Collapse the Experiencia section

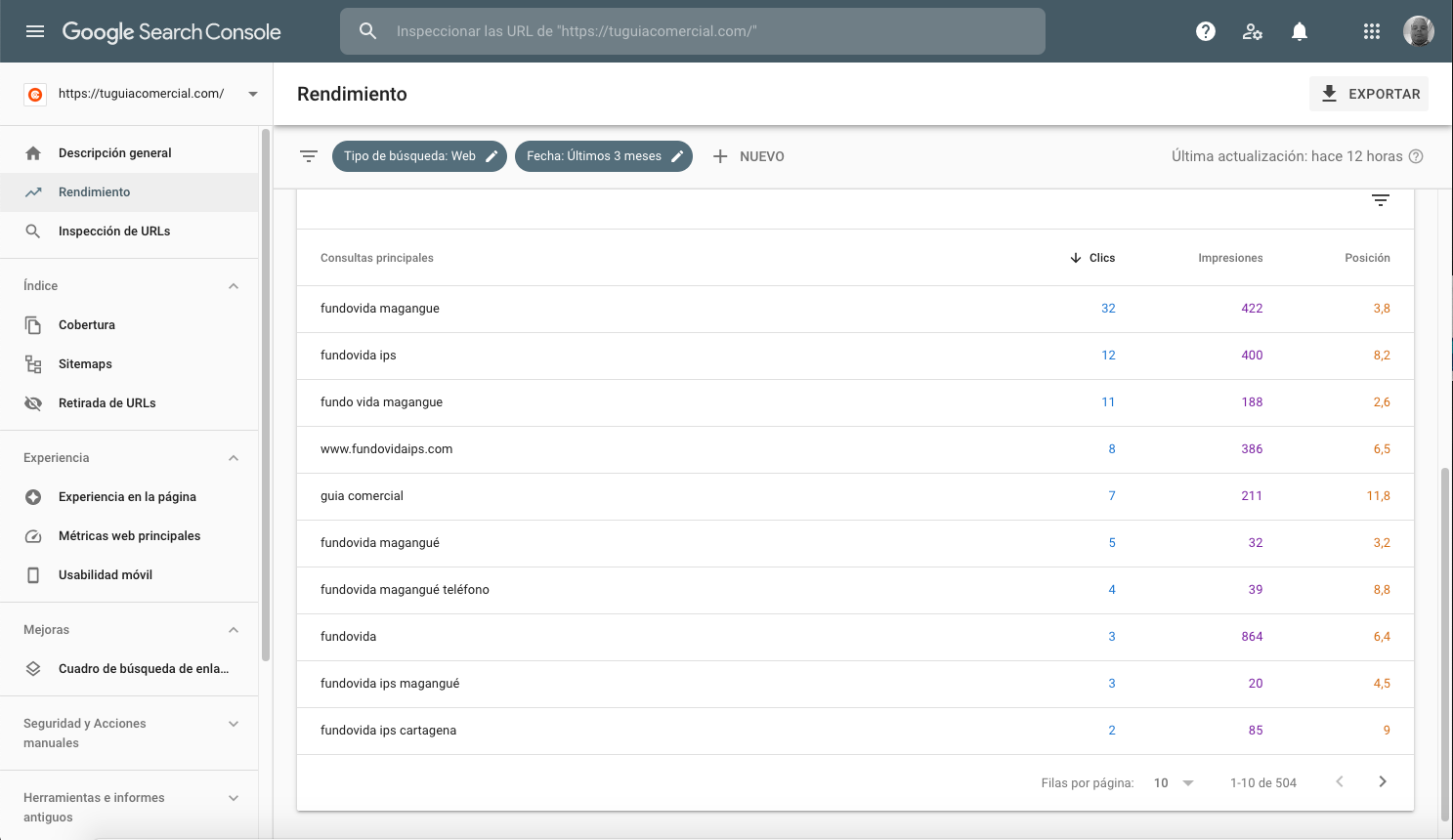[234, 458]
